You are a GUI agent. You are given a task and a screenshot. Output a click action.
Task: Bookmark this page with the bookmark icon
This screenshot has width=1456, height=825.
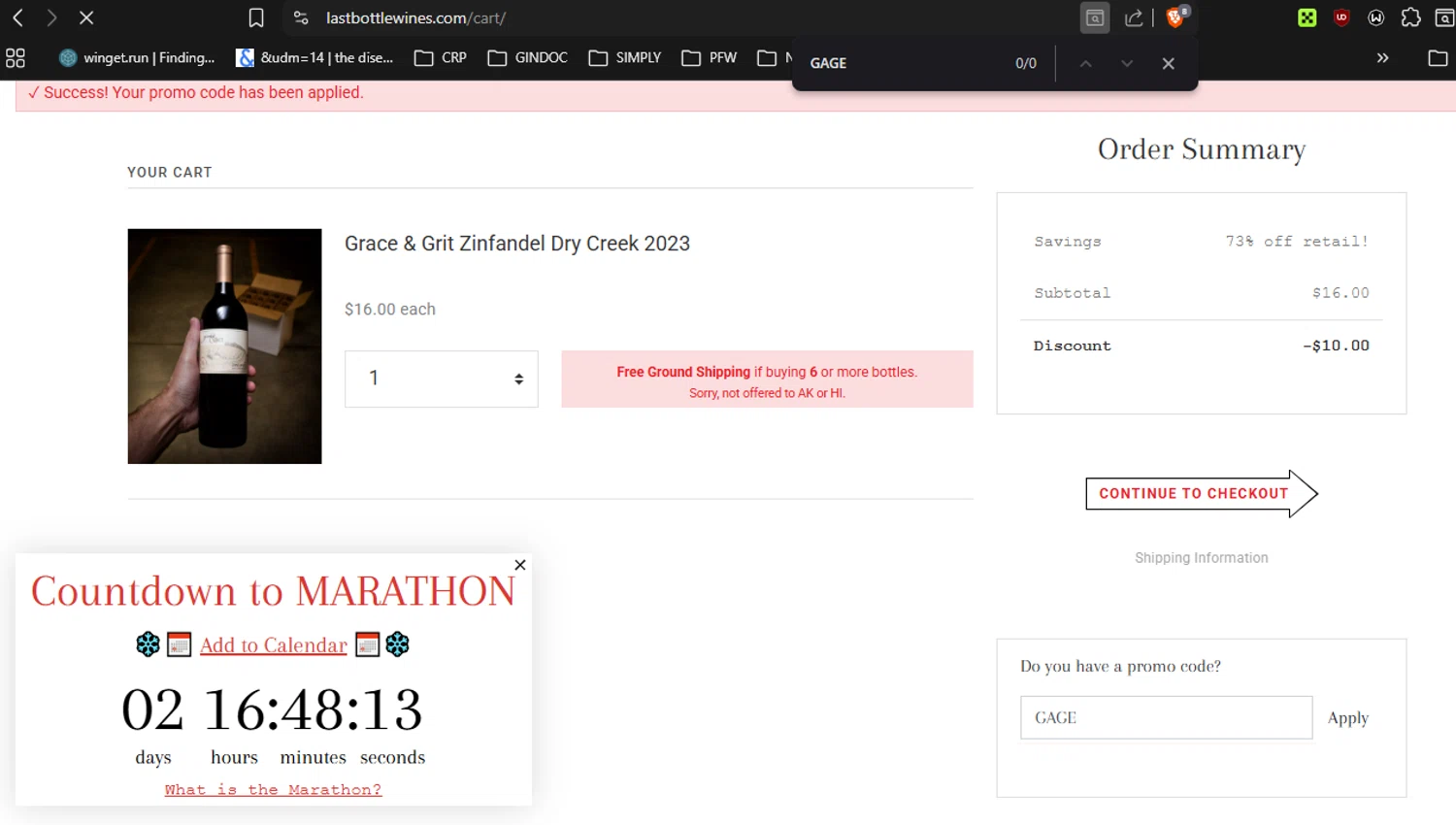(256, 17)
